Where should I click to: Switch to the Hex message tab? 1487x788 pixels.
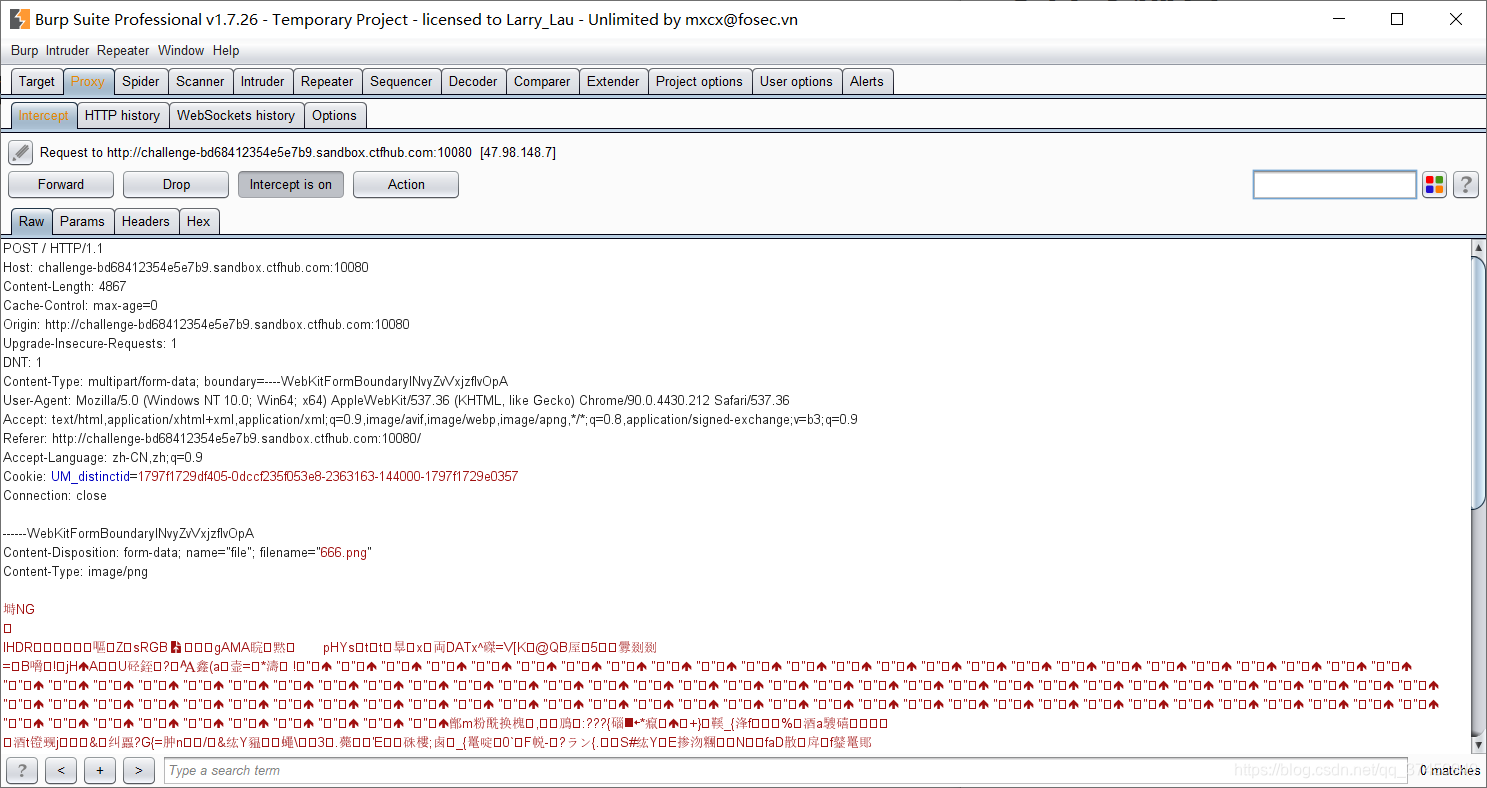click(199, 221)
